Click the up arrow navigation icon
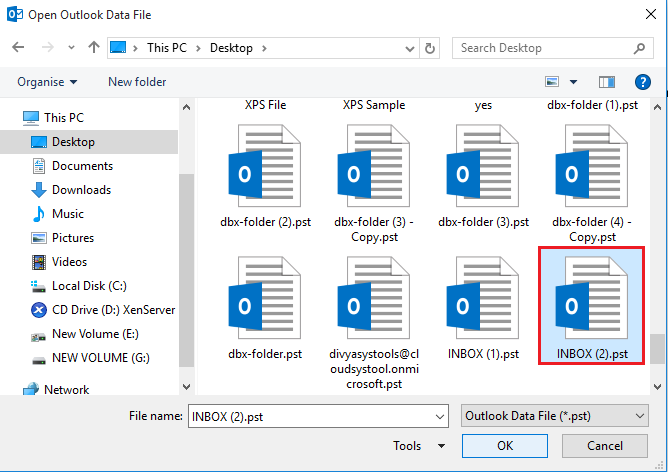Image resolution: width=668 pixels, height=472 pixels. 93,48
